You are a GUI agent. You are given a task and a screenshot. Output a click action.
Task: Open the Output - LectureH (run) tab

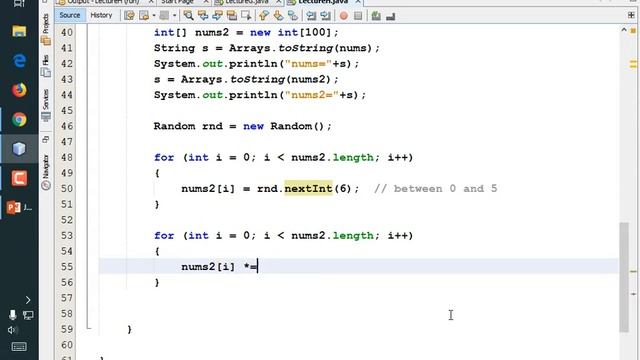pyautogui.click(x=103, y=2)
